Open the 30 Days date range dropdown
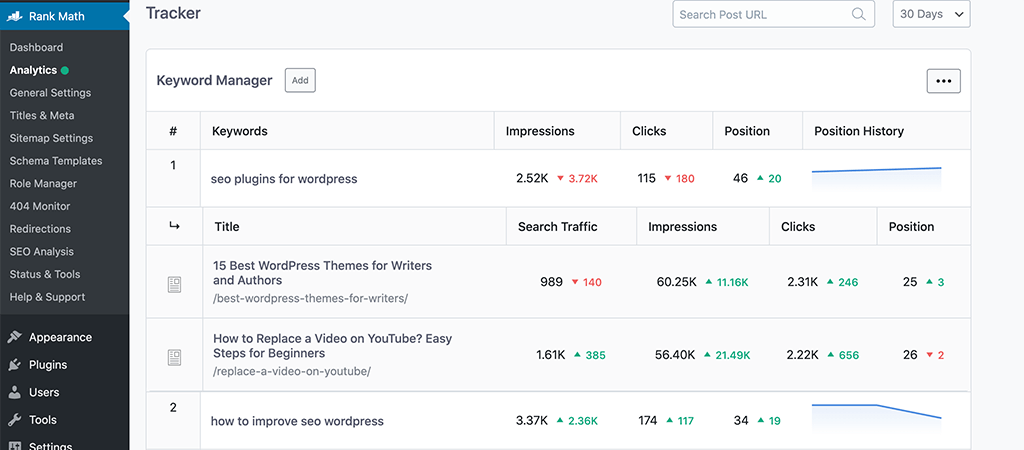Image resolution: width=1024 pixels, height=450 pixels. (x=931, y=14)
